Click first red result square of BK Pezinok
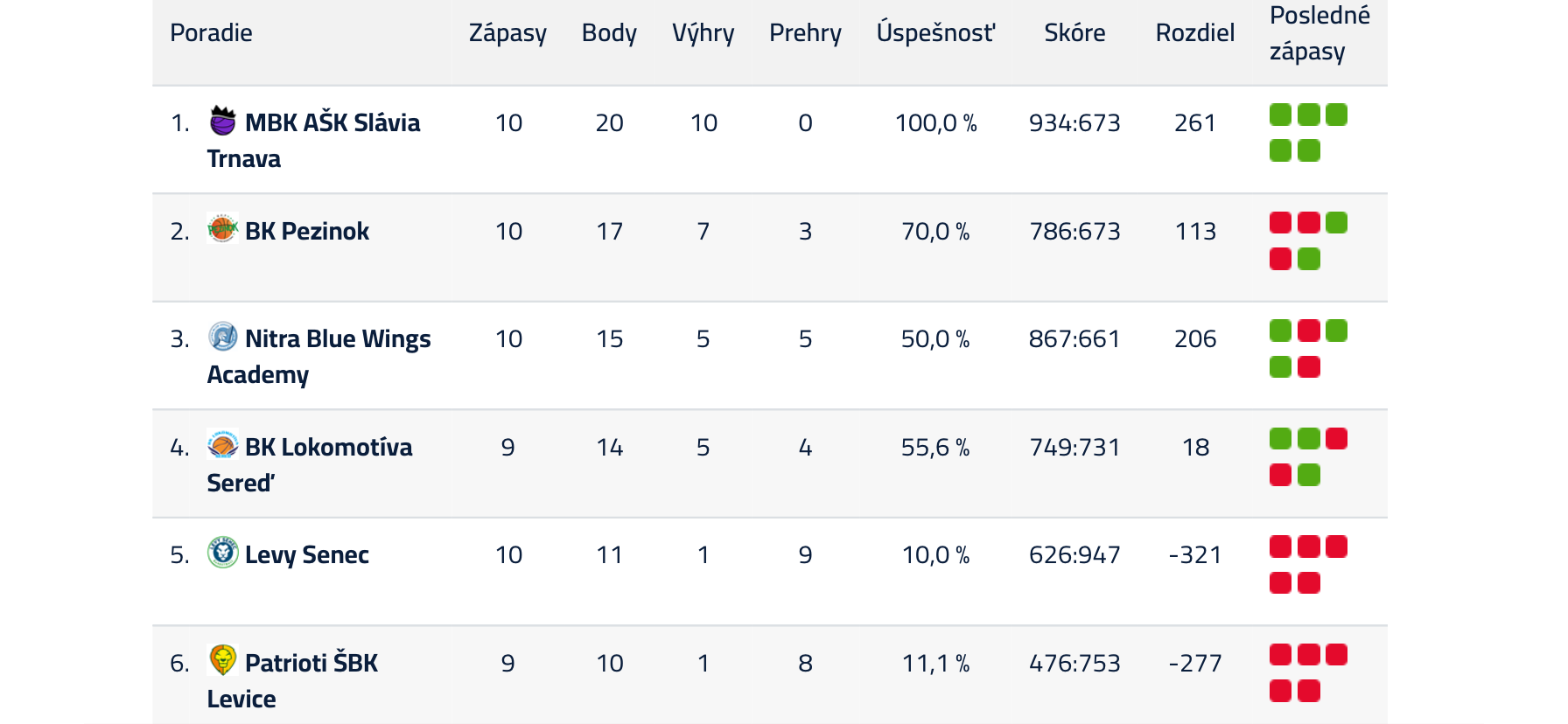Screen dimensions: 1568x724 1280,223
